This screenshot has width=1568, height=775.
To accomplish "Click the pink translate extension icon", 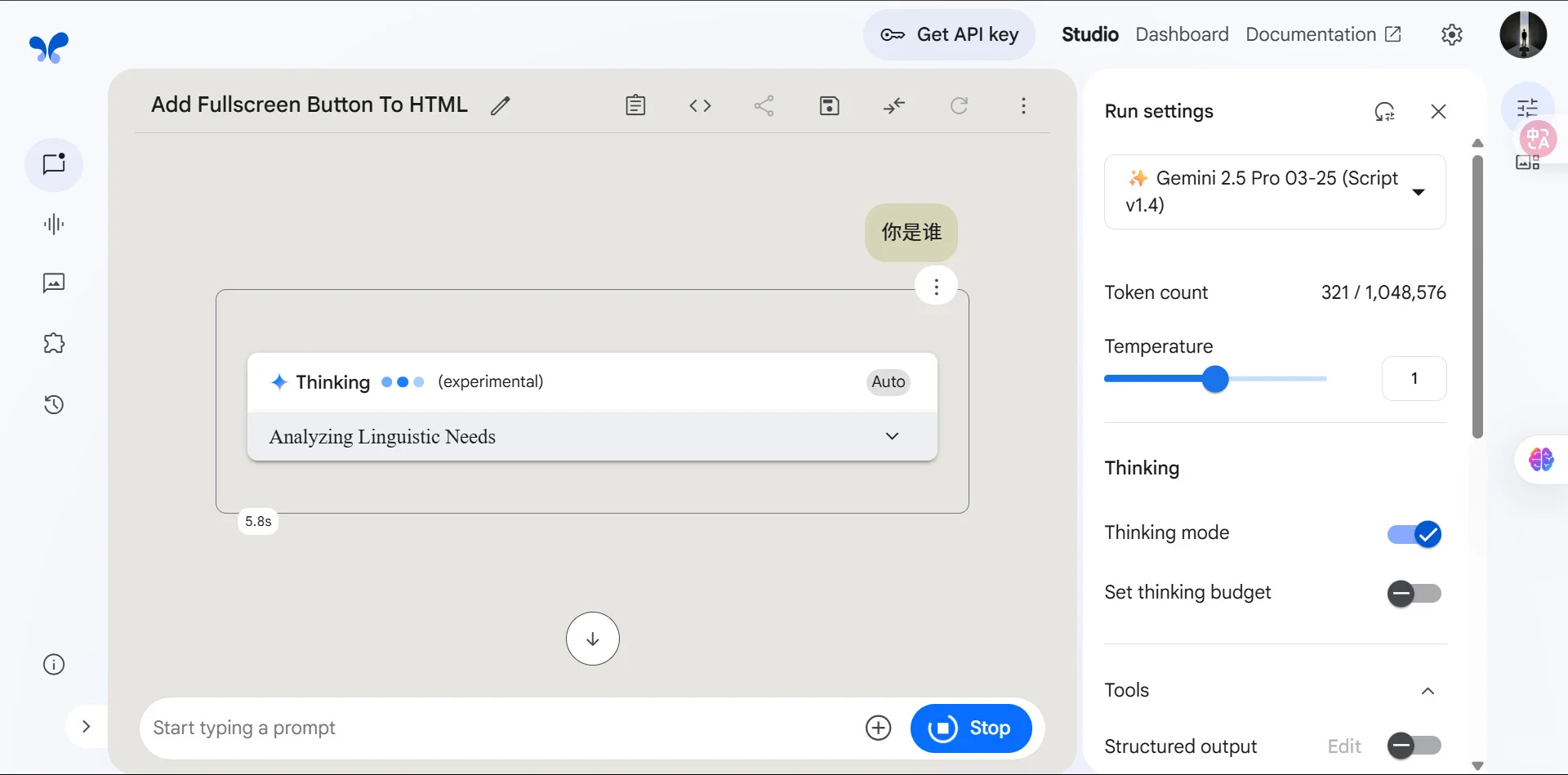I will [x=1538, y=139].
